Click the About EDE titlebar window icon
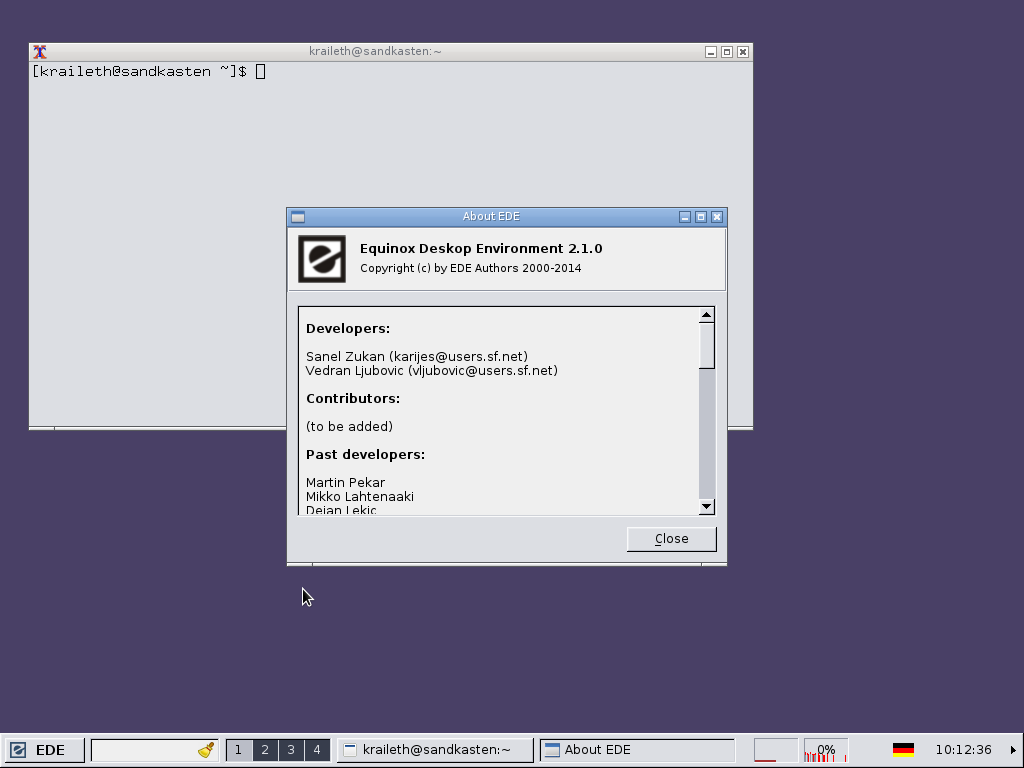Image resolution: width=1024 pixels, height=768 pixels. [297, 216]
